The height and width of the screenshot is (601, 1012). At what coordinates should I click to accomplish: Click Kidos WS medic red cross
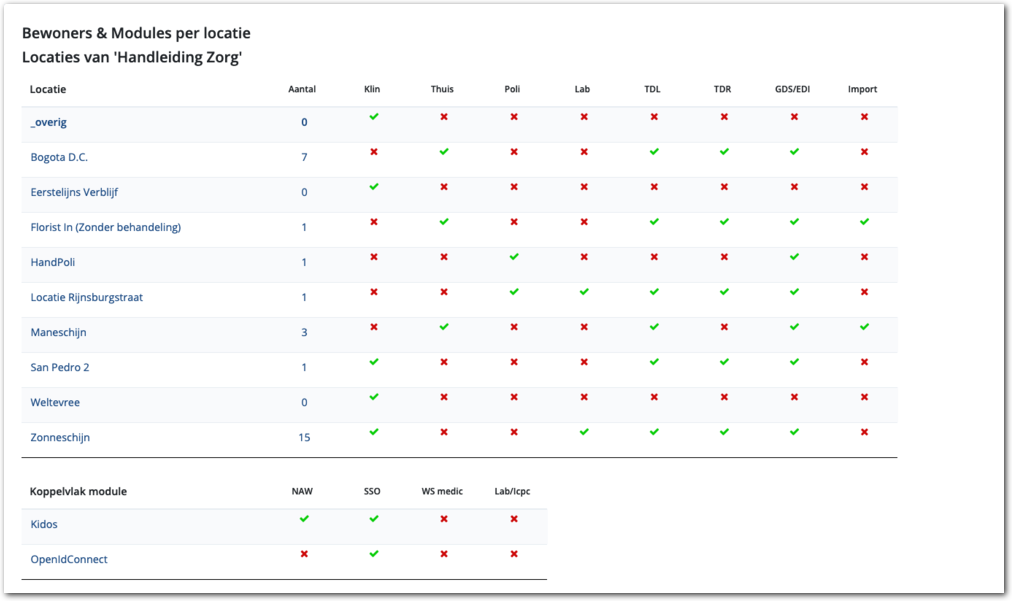point(444,519)
